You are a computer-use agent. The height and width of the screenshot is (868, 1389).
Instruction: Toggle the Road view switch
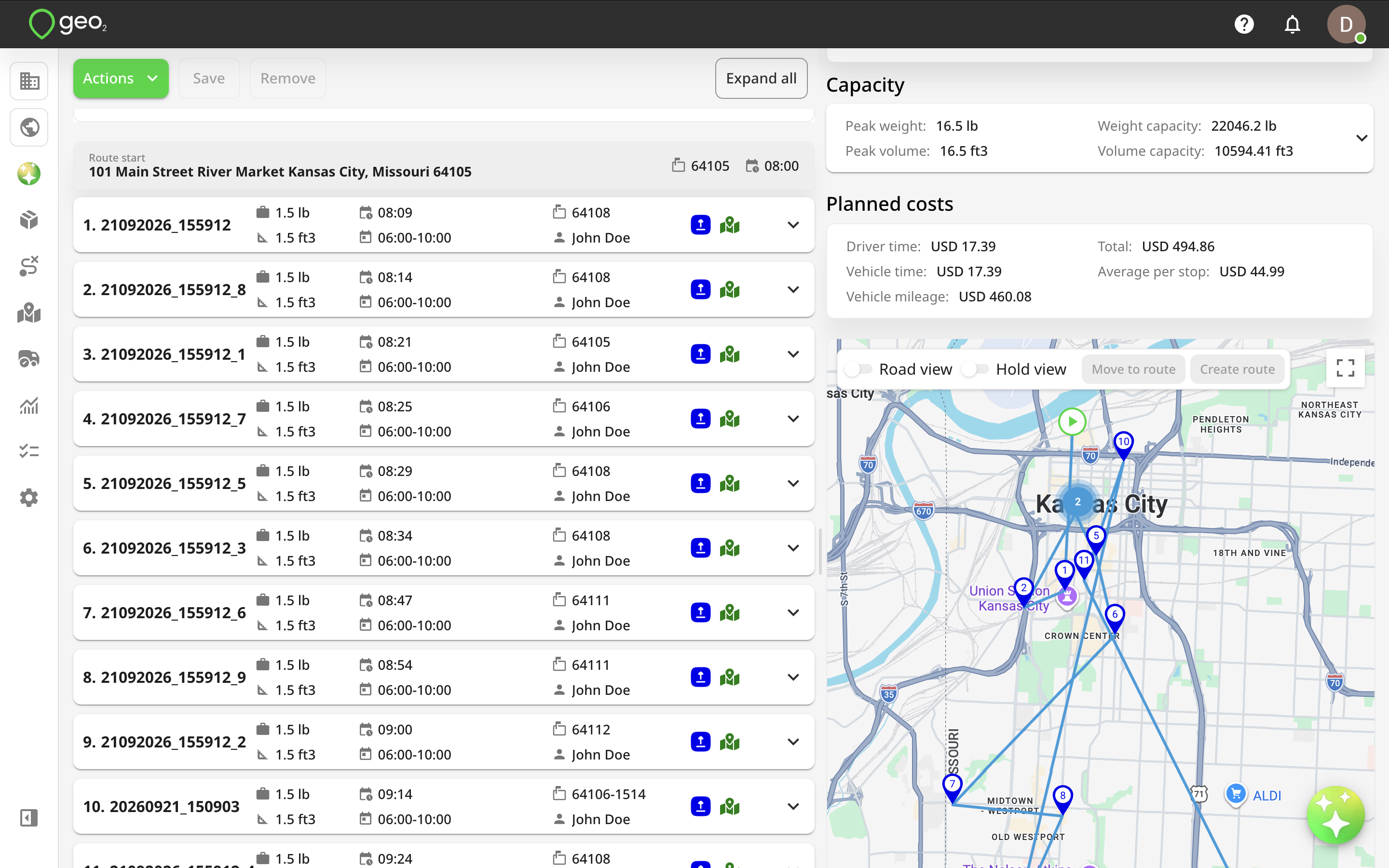[x=859, y=369]
